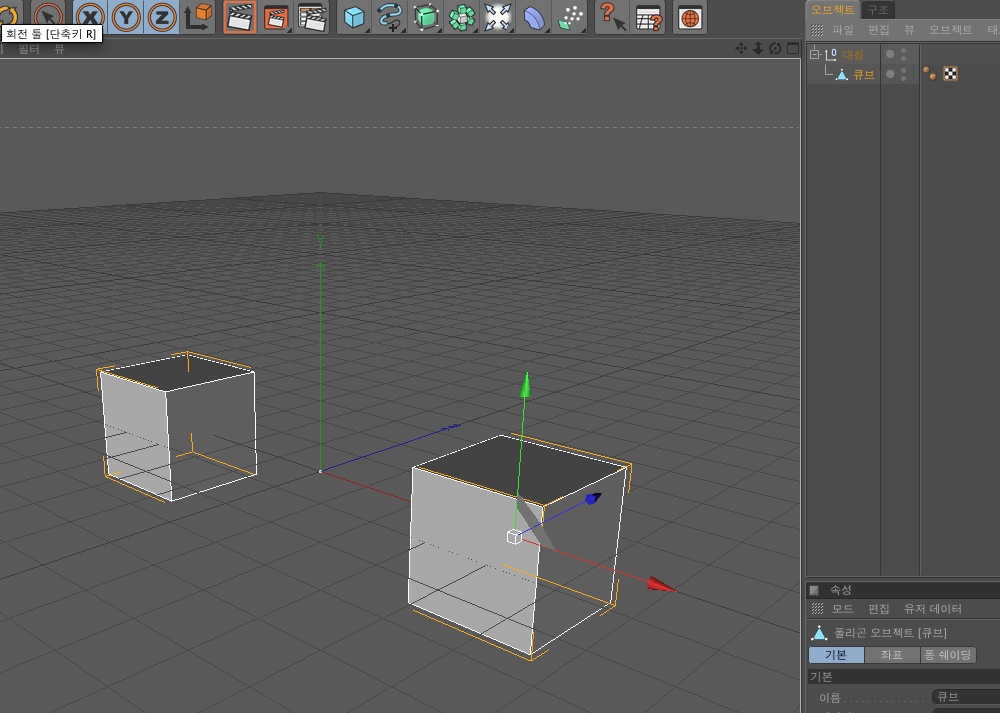
Task: Open the four-arrows symmetry icon
Action: 497,17
